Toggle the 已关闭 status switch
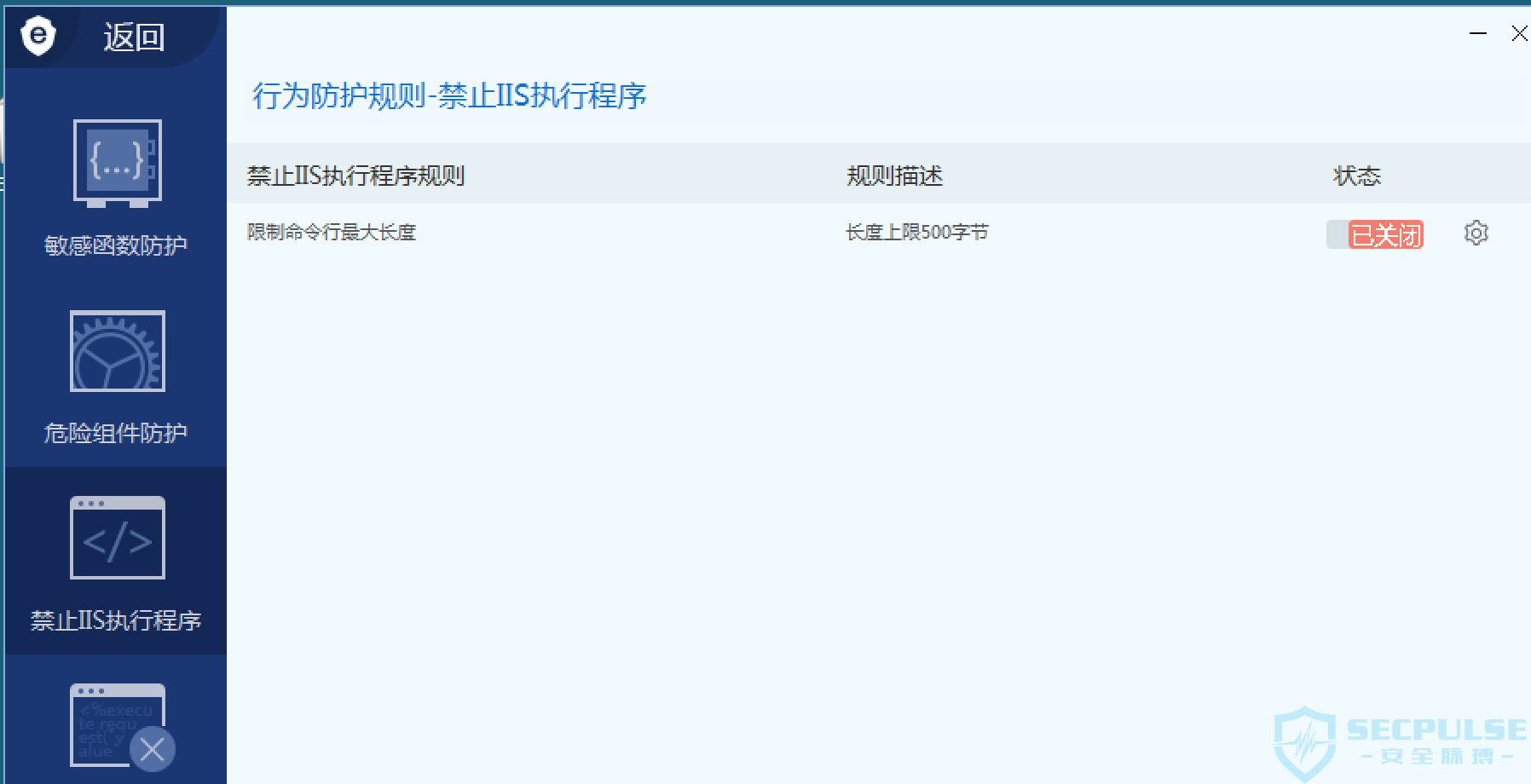This screenshot has width=1531, height=784. click(x=1375, y=234)
